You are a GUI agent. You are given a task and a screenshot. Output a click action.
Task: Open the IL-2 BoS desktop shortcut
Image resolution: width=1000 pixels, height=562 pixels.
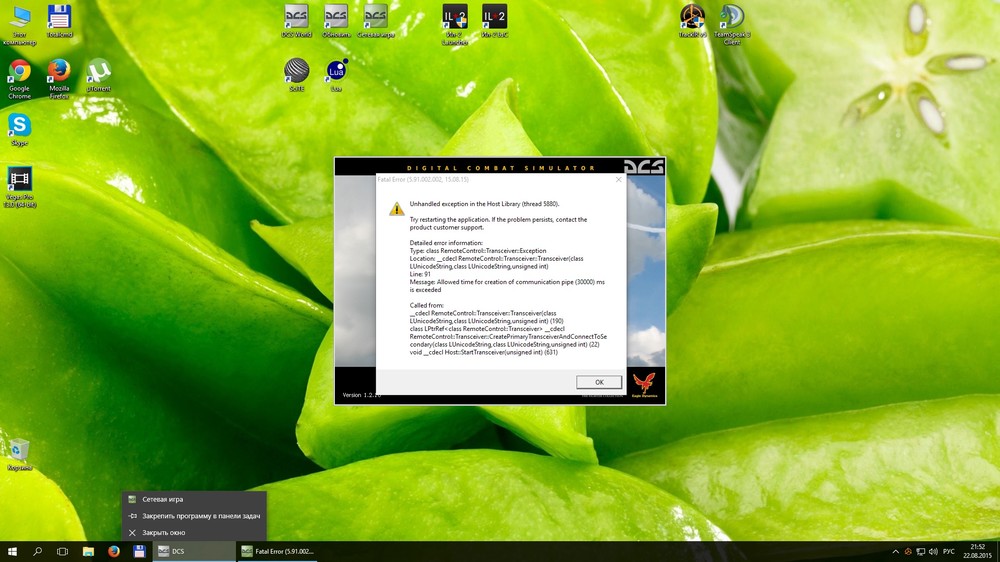click(x=494, y=17)
